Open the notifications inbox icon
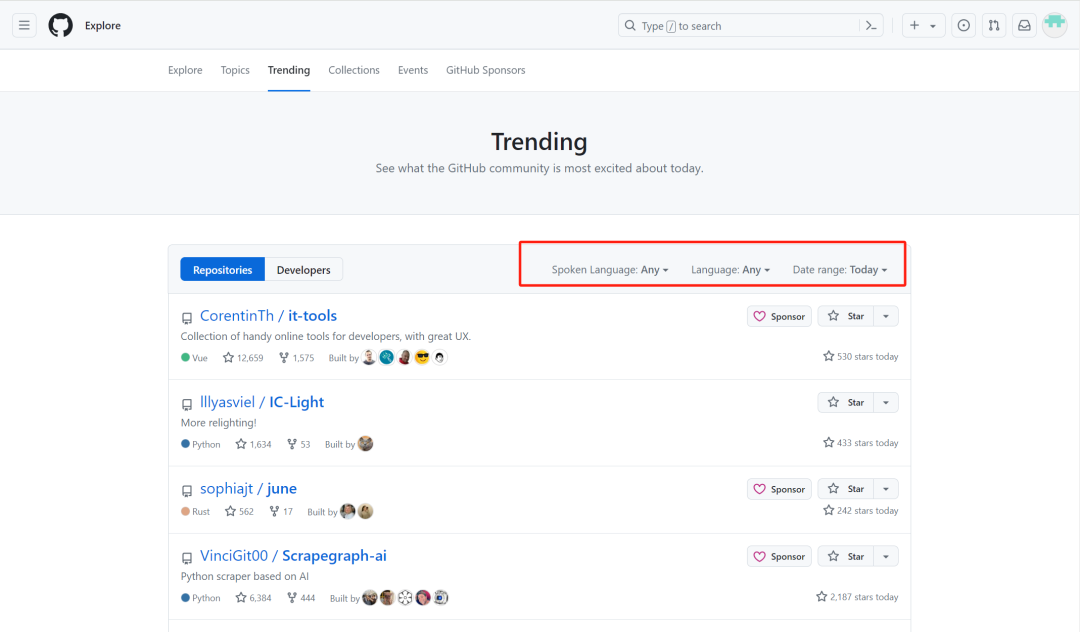 pos(1024,25)
